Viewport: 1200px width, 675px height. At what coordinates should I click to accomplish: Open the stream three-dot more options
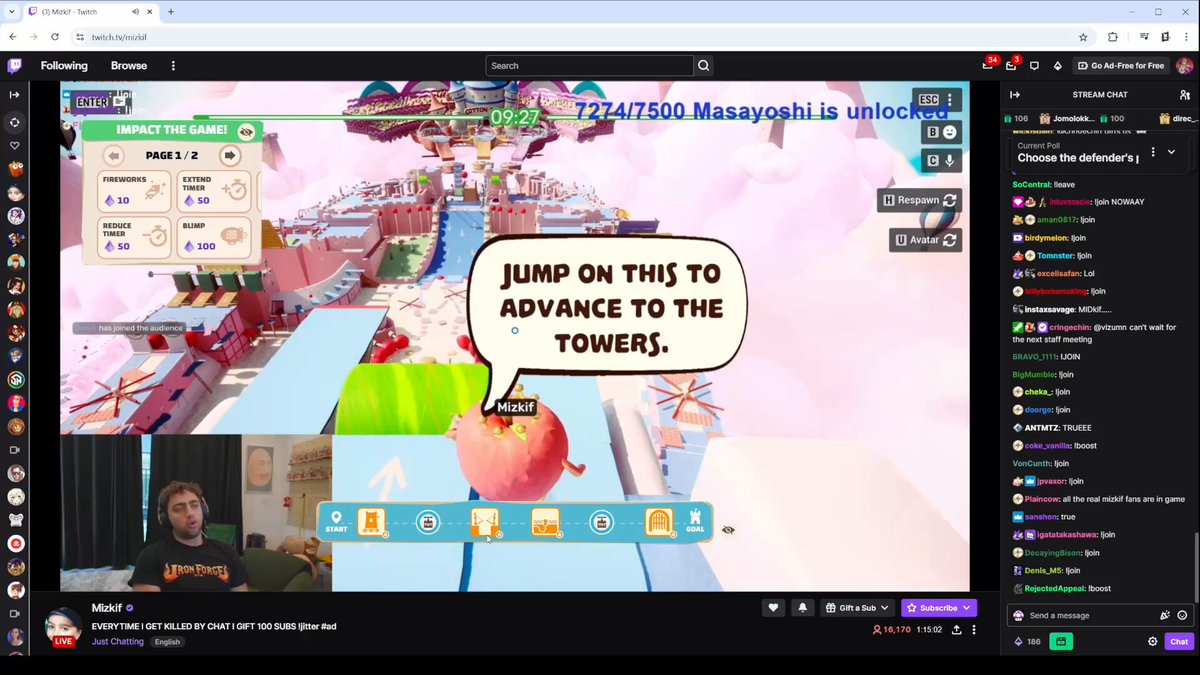[976, 630]
